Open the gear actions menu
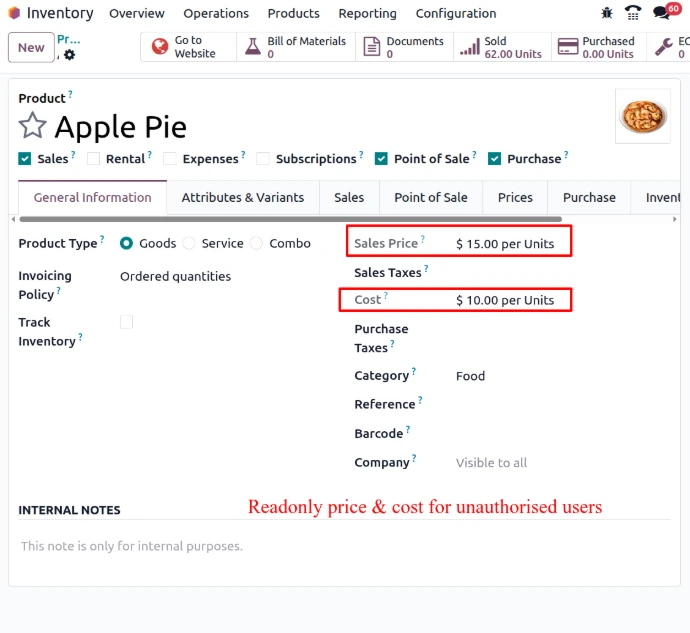 pyautogui.click(x=69, y=55)
